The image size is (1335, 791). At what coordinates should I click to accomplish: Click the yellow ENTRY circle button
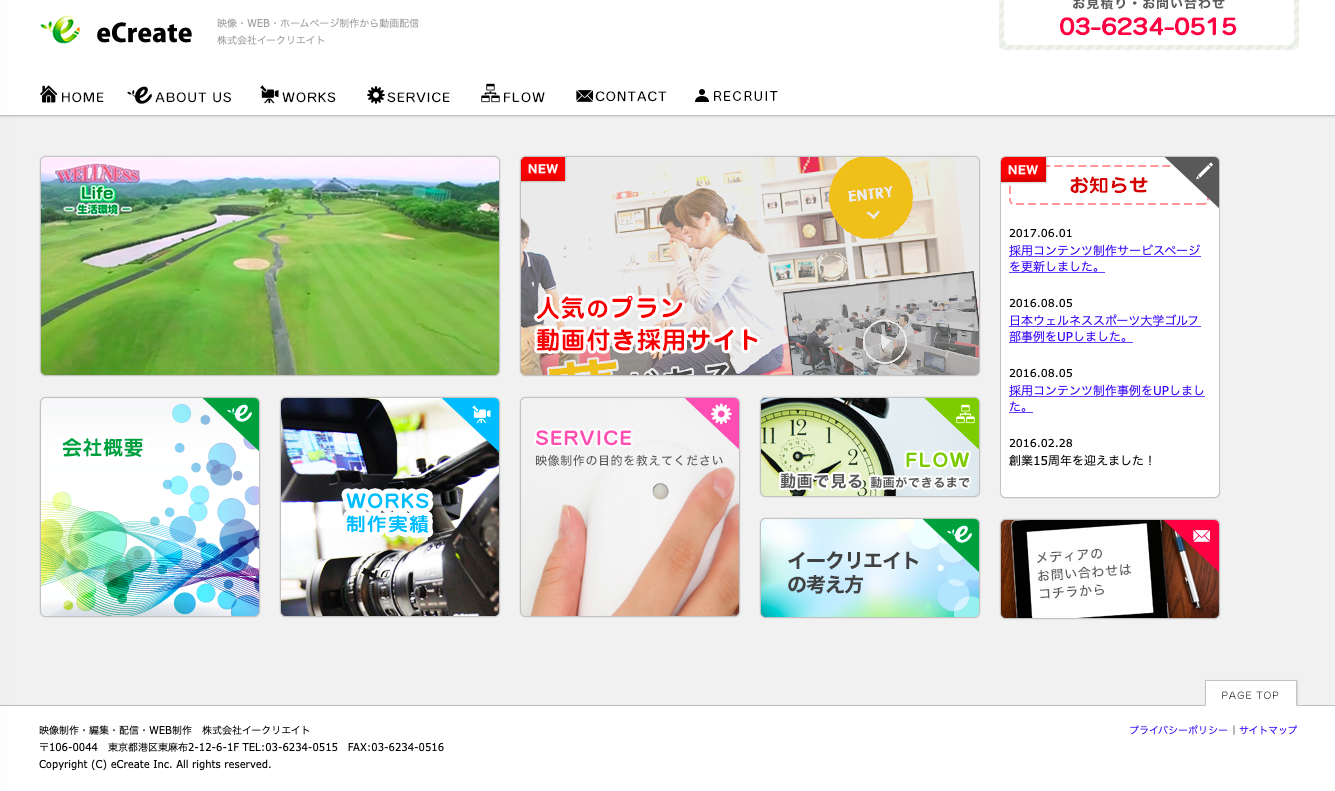coord(871,197)
